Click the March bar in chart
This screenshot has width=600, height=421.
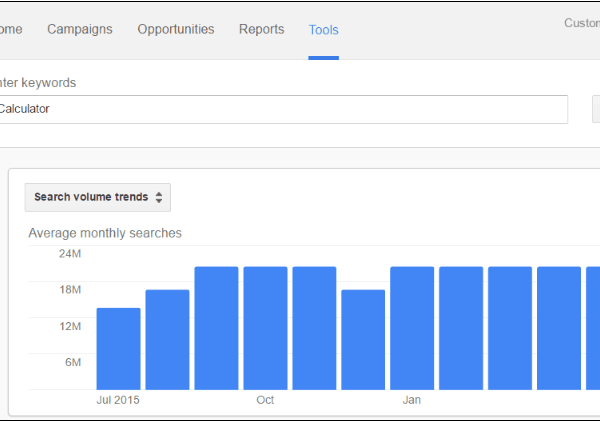pyautogui.click(x=510, y=328)
